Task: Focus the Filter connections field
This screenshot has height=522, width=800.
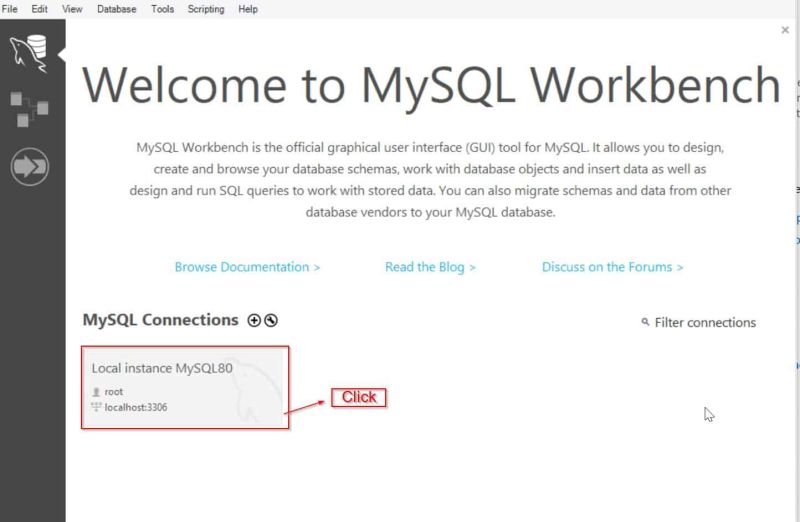Action: (x=705, y=322)
